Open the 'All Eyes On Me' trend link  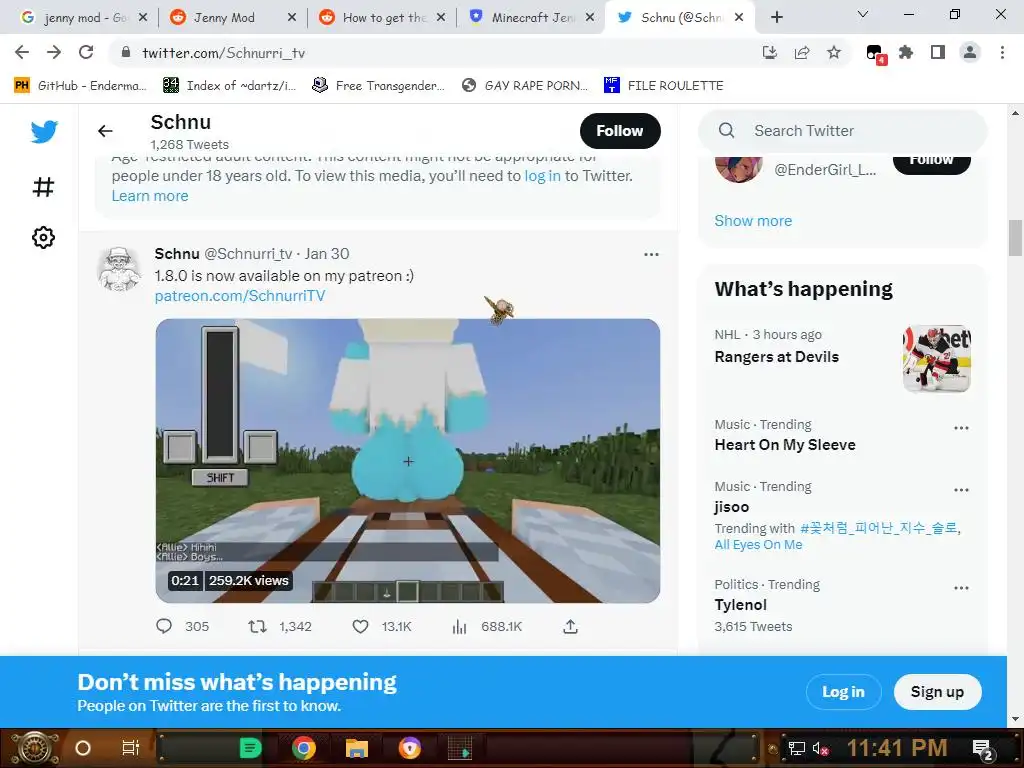(758, 545)
